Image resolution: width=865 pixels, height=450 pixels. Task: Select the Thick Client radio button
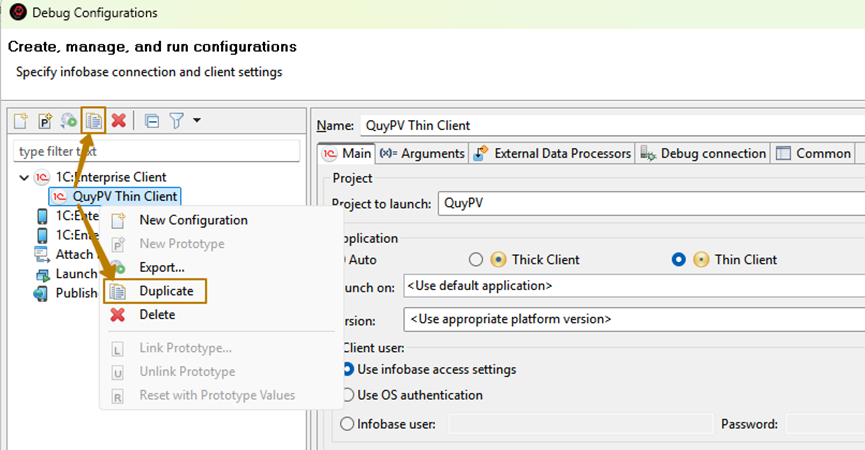click(476, 259)
